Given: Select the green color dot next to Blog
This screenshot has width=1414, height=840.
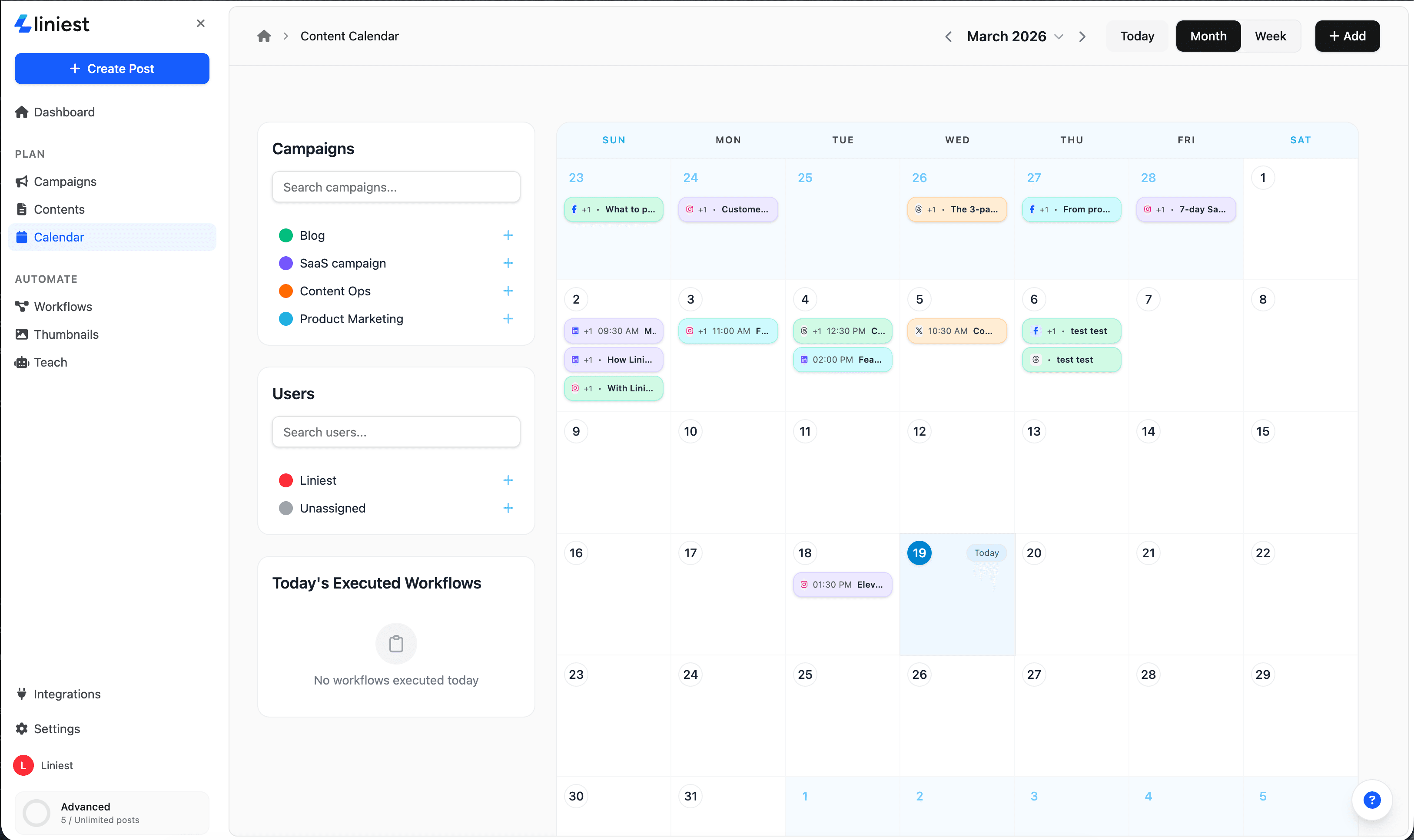Looking at the screenshot, I should coord(286,235).
